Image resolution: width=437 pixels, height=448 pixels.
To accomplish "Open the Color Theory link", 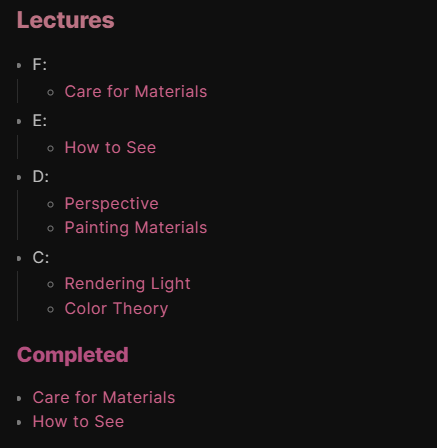I will tap(116, 308).
